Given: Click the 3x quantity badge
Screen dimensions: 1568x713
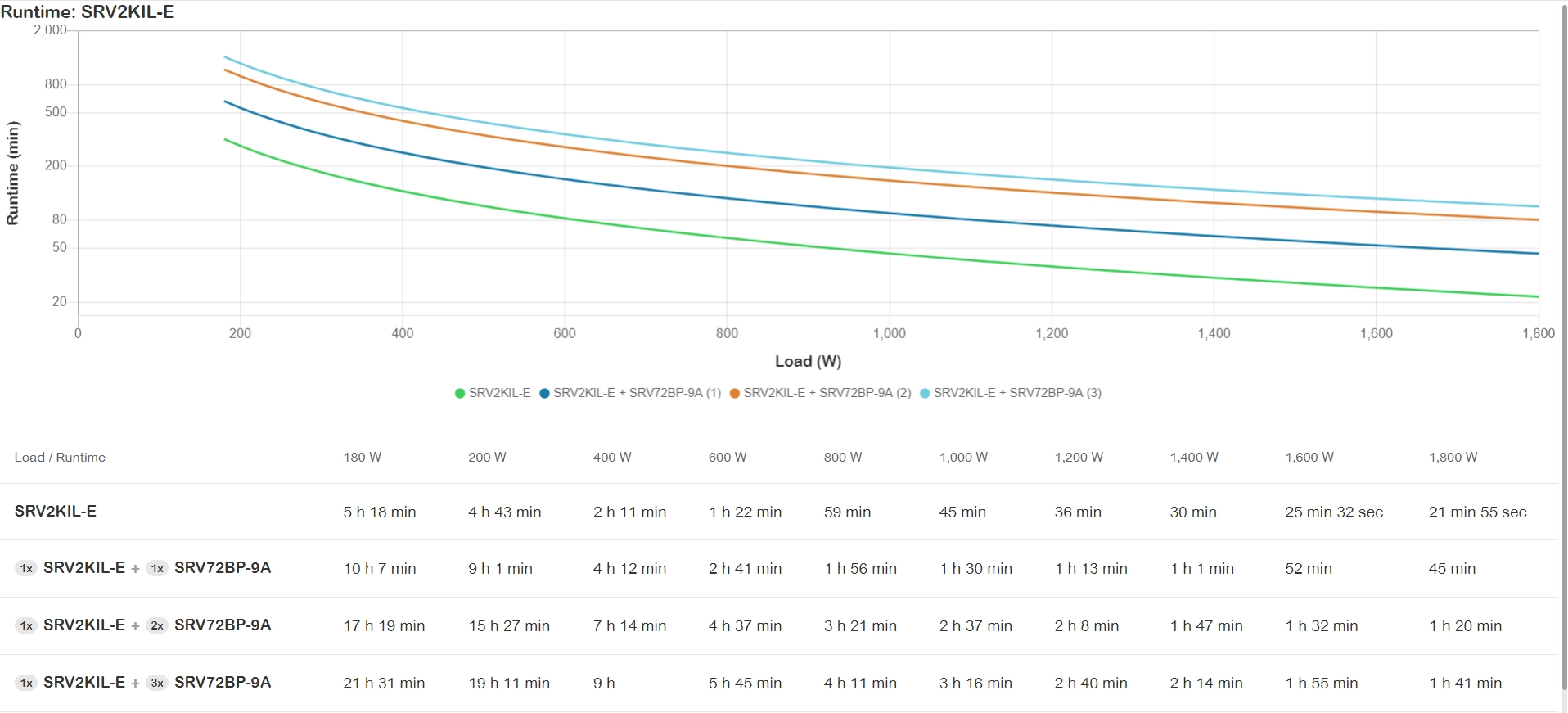Looking at the screenshot, I should [157, 683].
